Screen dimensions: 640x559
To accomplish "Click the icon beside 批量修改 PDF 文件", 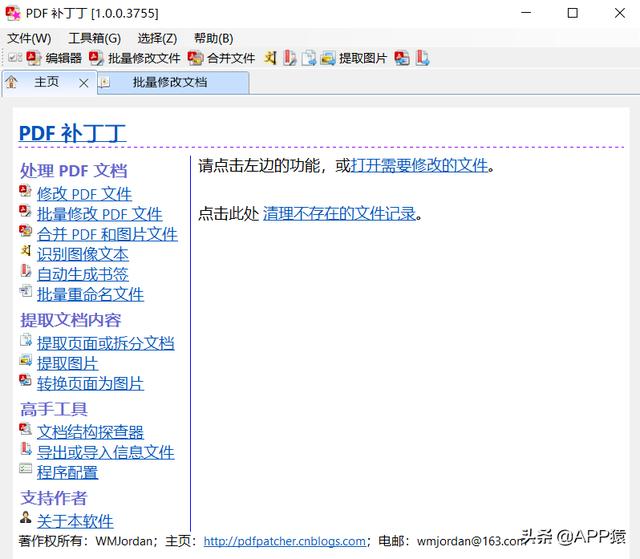I will click(25, 211).
